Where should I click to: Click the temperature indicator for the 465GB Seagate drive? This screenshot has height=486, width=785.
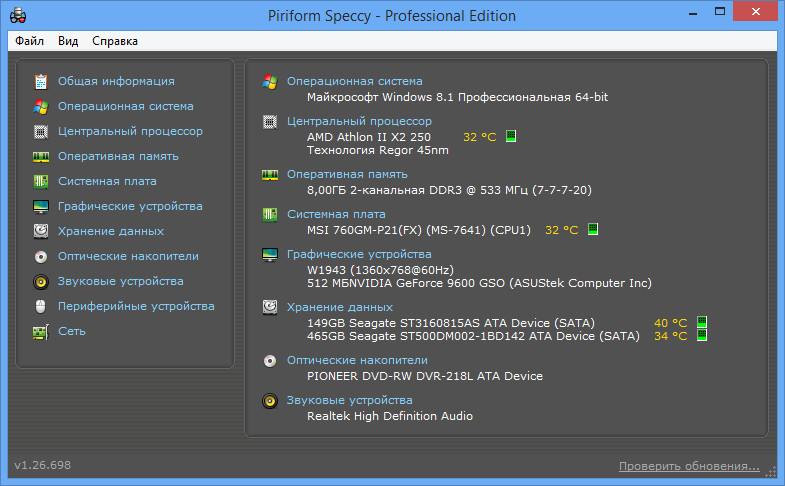(x=702, y=335)
